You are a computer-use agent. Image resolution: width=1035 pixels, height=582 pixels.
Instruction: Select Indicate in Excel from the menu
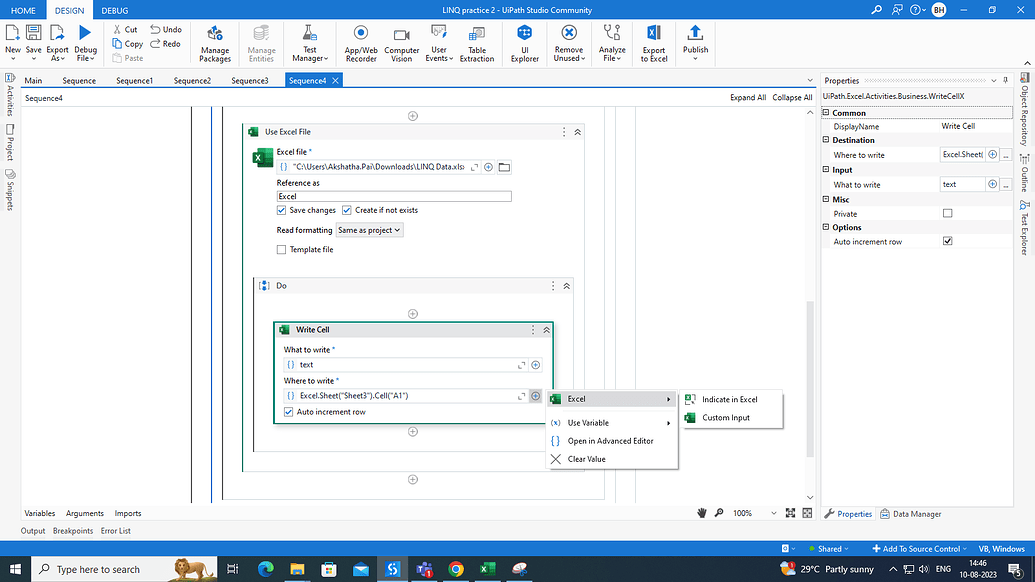731,399
